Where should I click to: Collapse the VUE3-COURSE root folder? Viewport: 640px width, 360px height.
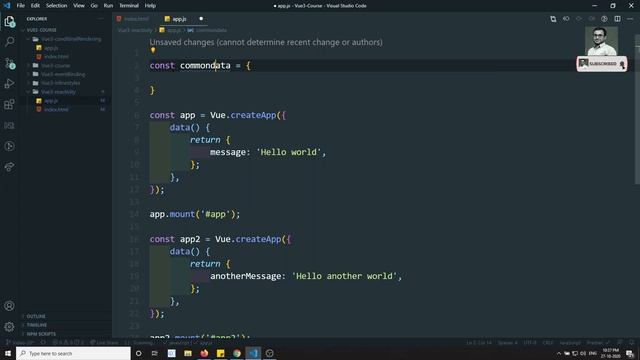[x=41, y=30]
